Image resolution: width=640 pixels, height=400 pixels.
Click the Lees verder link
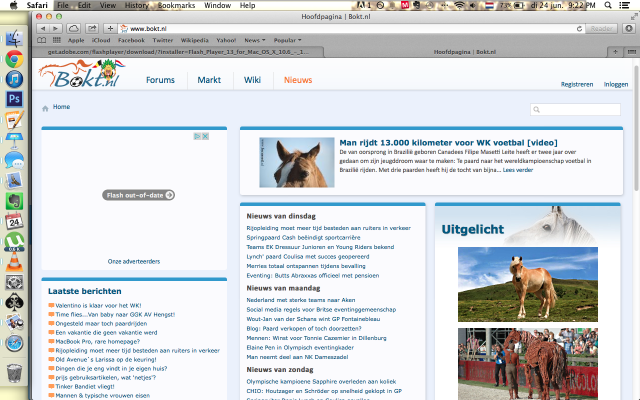tap(518, 170)
